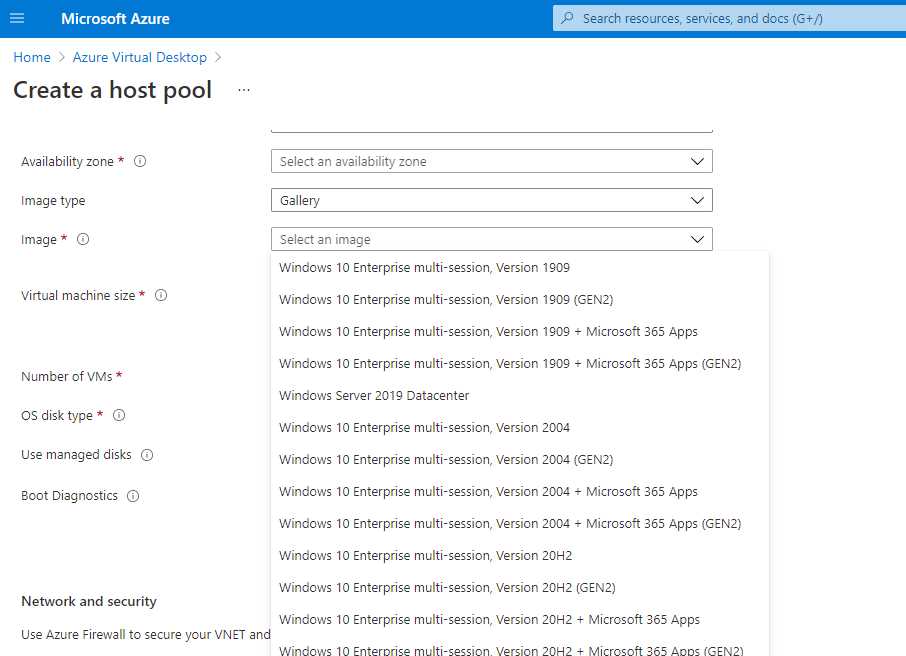The height and width of the screenshot is (656, 906).
Task: Click info icon next to Availability zone
Action: [140, 161]
